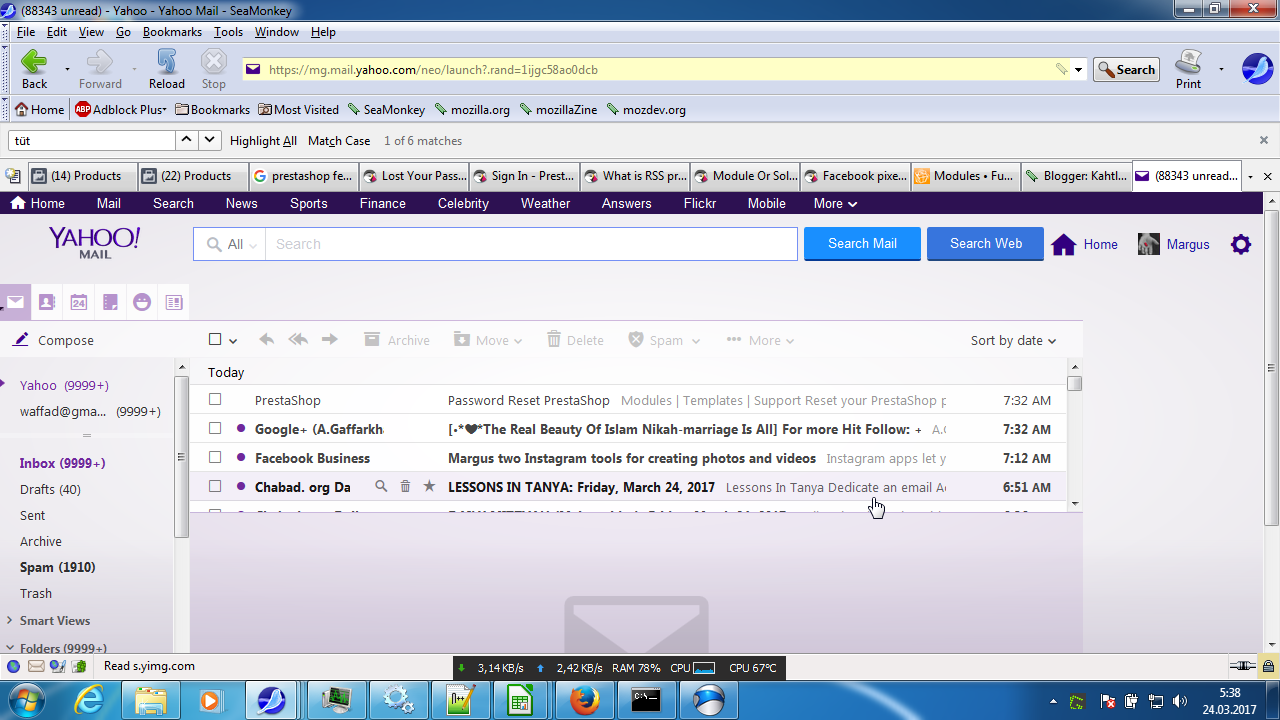Delete the Chabad. org message via trash icon
This screenshot has width=1280, height=720.
tap(405, 487)
